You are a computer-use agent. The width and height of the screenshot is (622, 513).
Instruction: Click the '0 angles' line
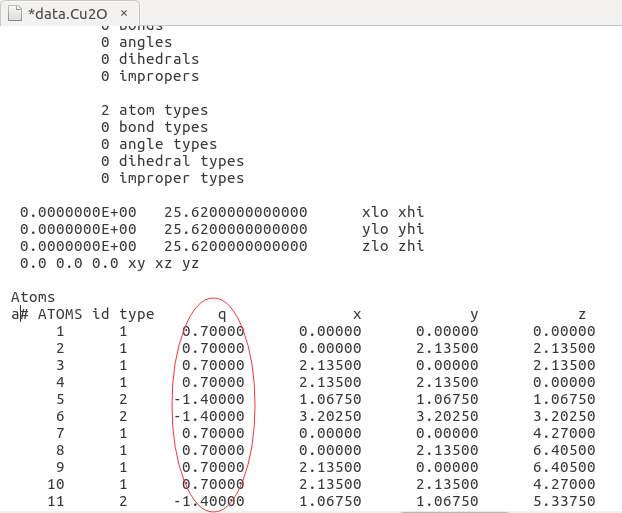(136, 42)
